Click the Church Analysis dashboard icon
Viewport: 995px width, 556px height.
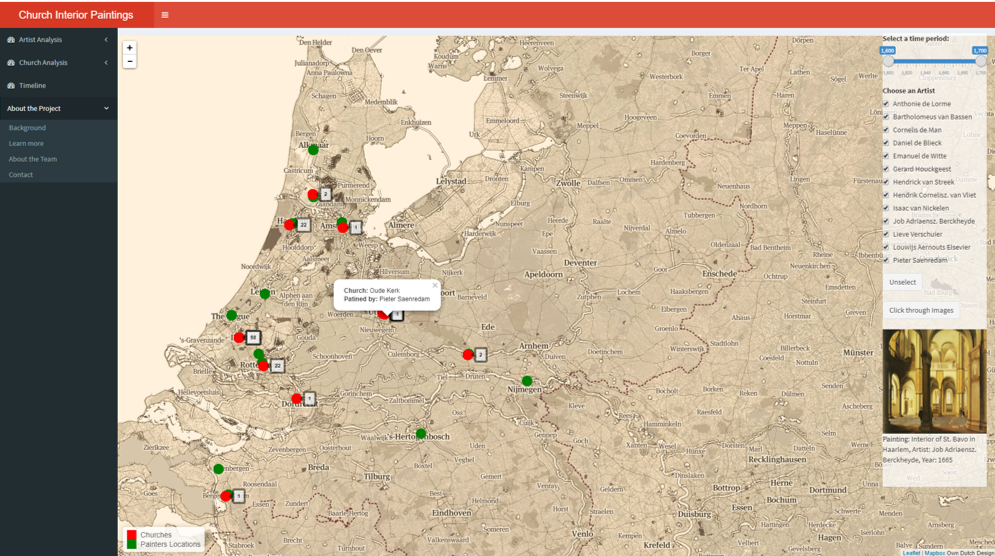coord(11,63)
